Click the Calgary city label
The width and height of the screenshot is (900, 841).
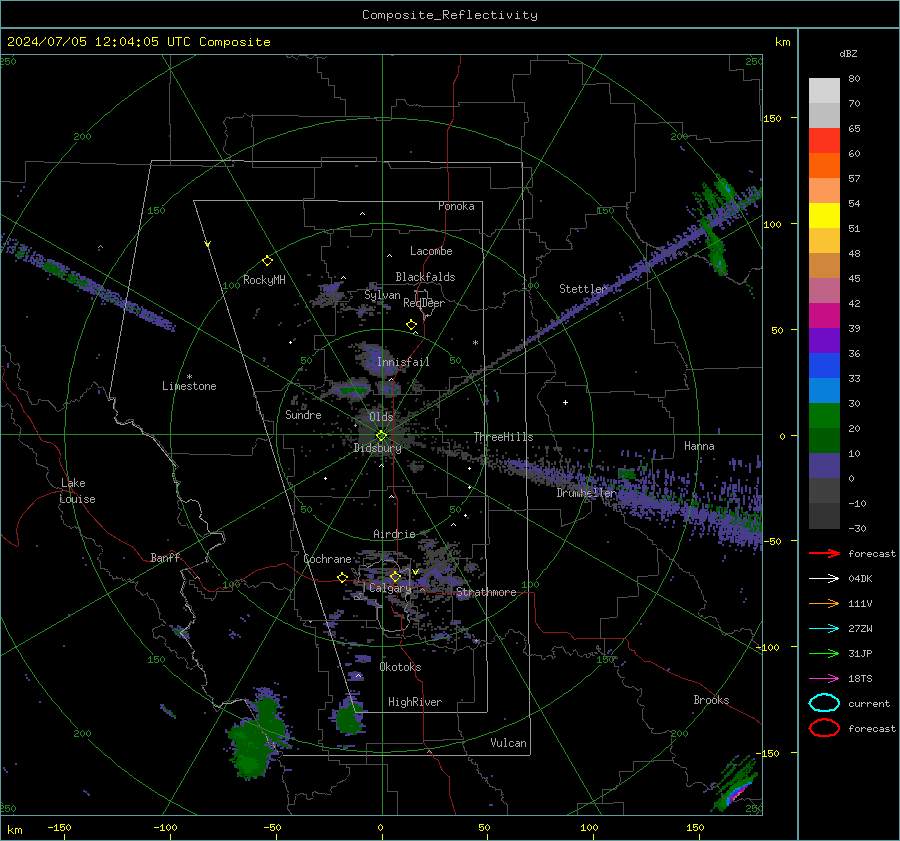coord(390,588)
